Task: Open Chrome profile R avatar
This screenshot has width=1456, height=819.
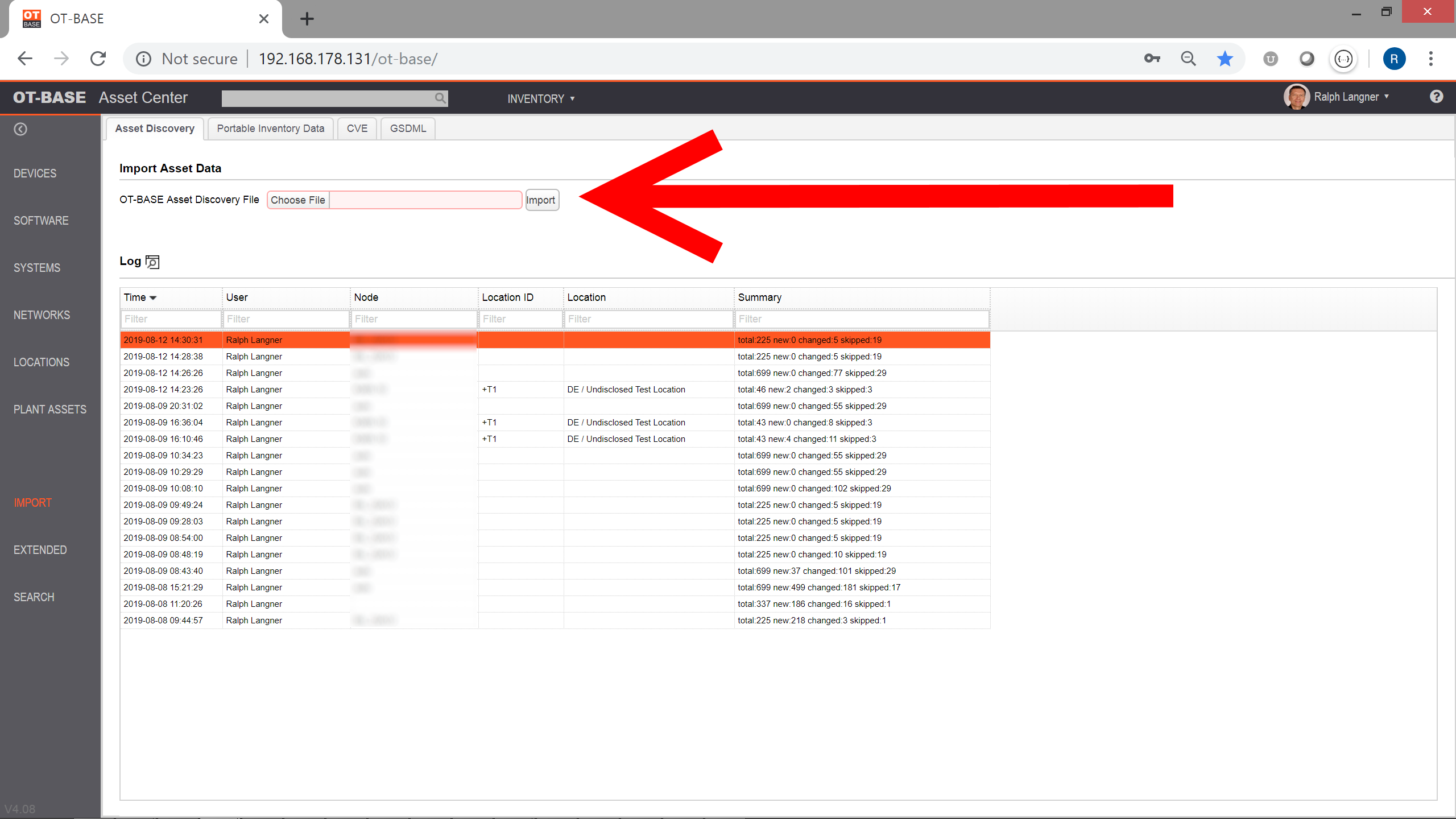Action: click(1394, 59)
